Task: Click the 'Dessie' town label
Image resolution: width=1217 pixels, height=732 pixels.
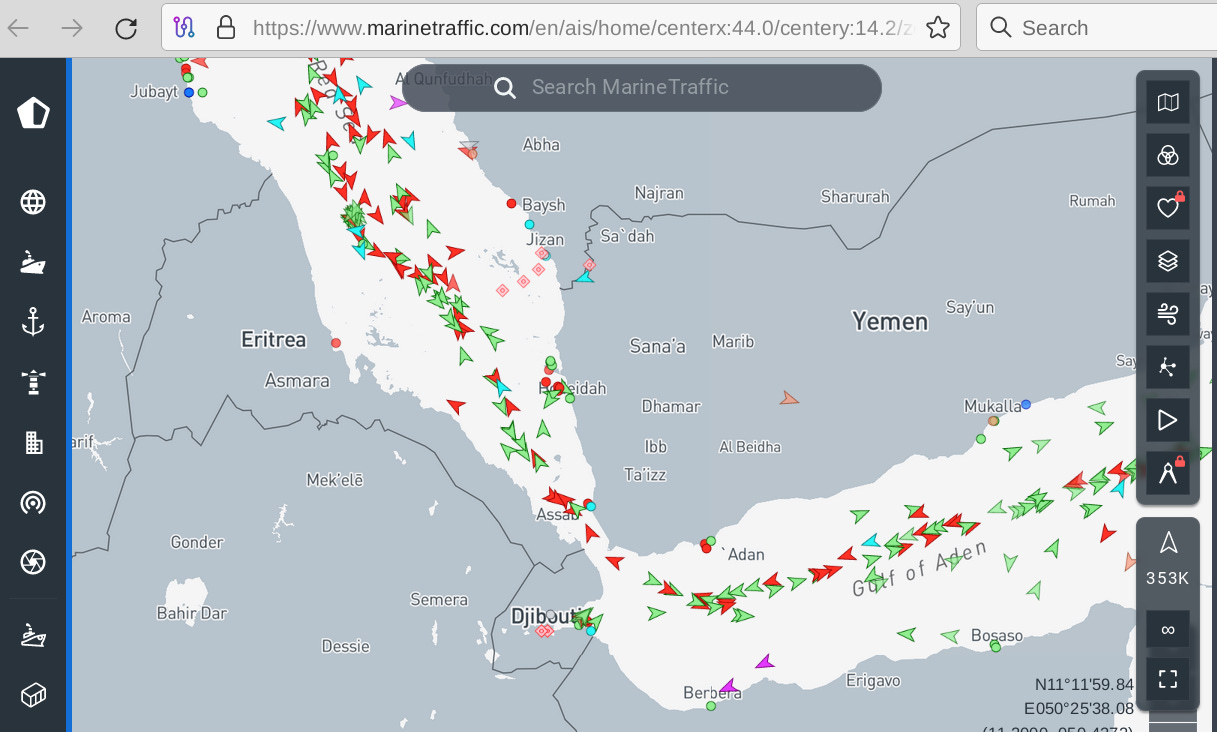Action: coord(346,646)
